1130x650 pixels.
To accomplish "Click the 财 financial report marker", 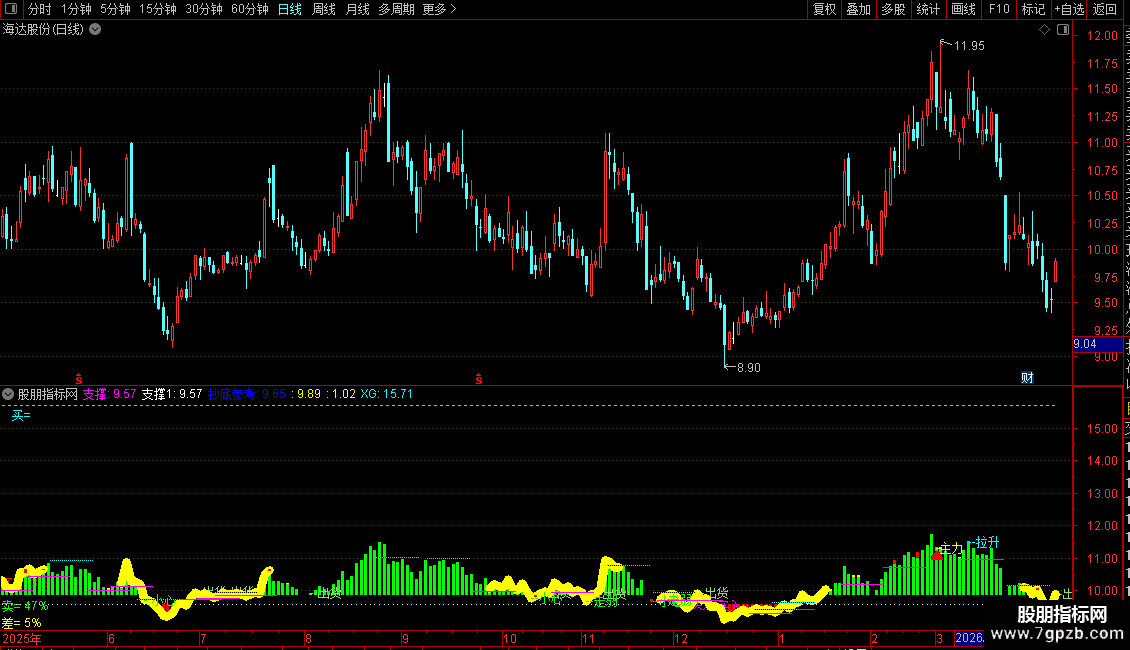I will (x=1027, y=378).
